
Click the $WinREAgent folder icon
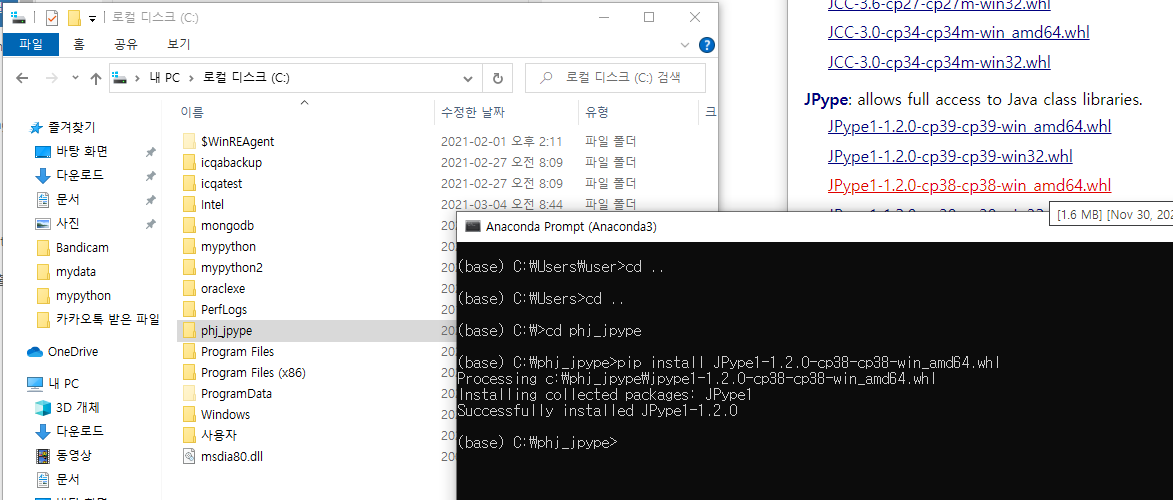tap(189, 141)
